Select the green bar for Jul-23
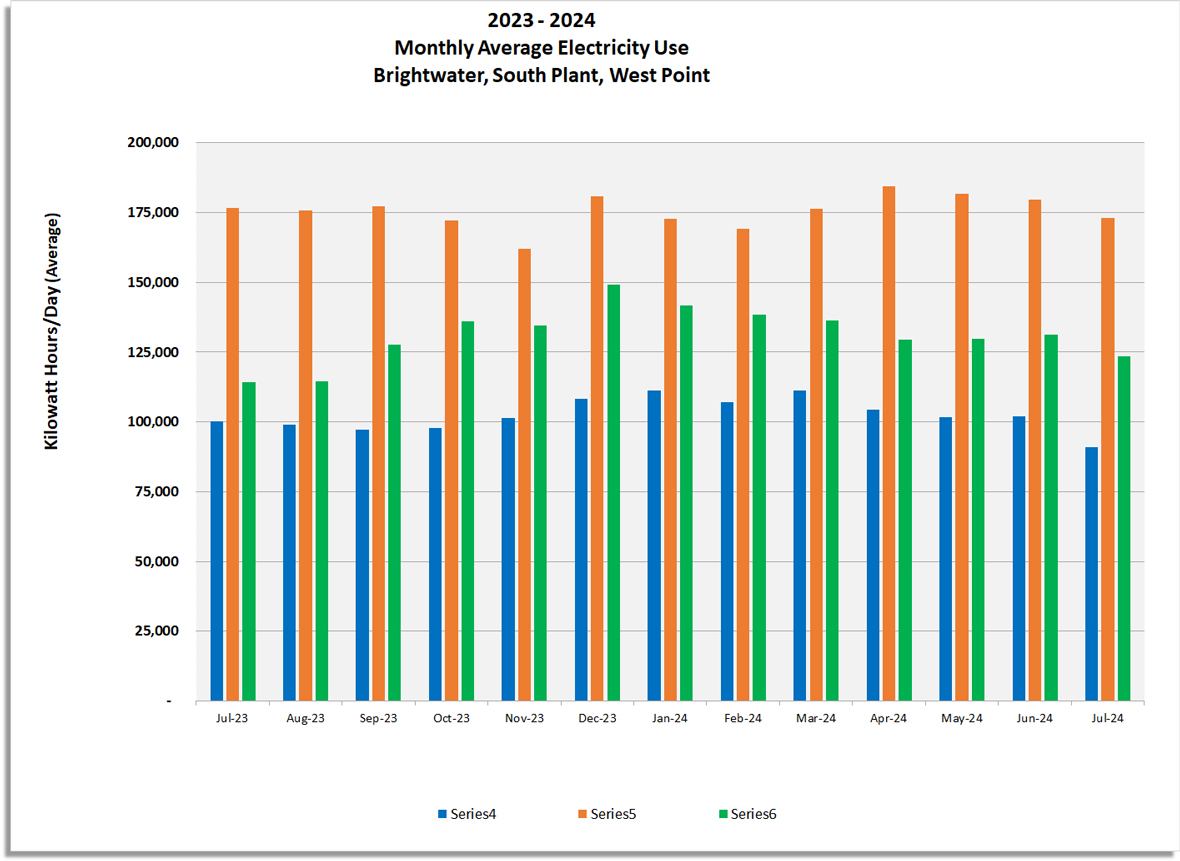This screenshot has height=861, width=1180. pyautogui.click(x=248, y=541)
